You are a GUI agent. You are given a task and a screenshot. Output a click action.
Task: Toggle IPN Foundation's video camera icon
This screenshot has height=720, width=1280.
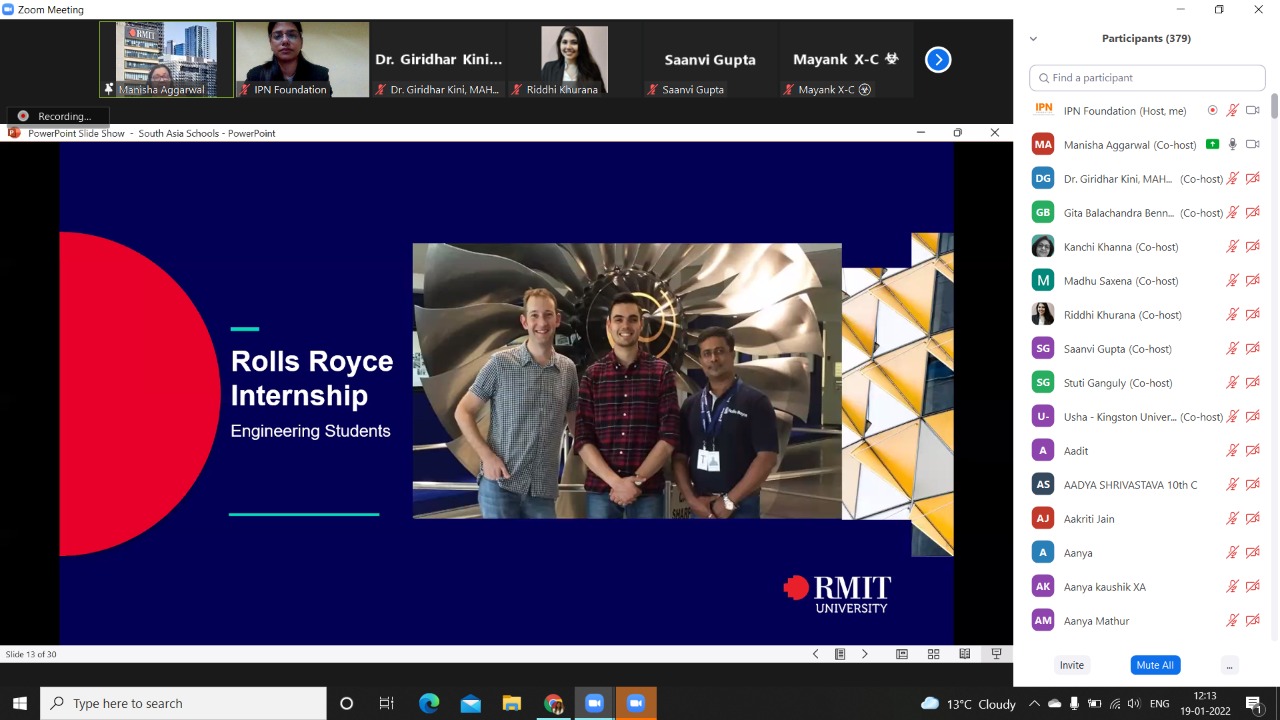click(x=1252, y=110)
